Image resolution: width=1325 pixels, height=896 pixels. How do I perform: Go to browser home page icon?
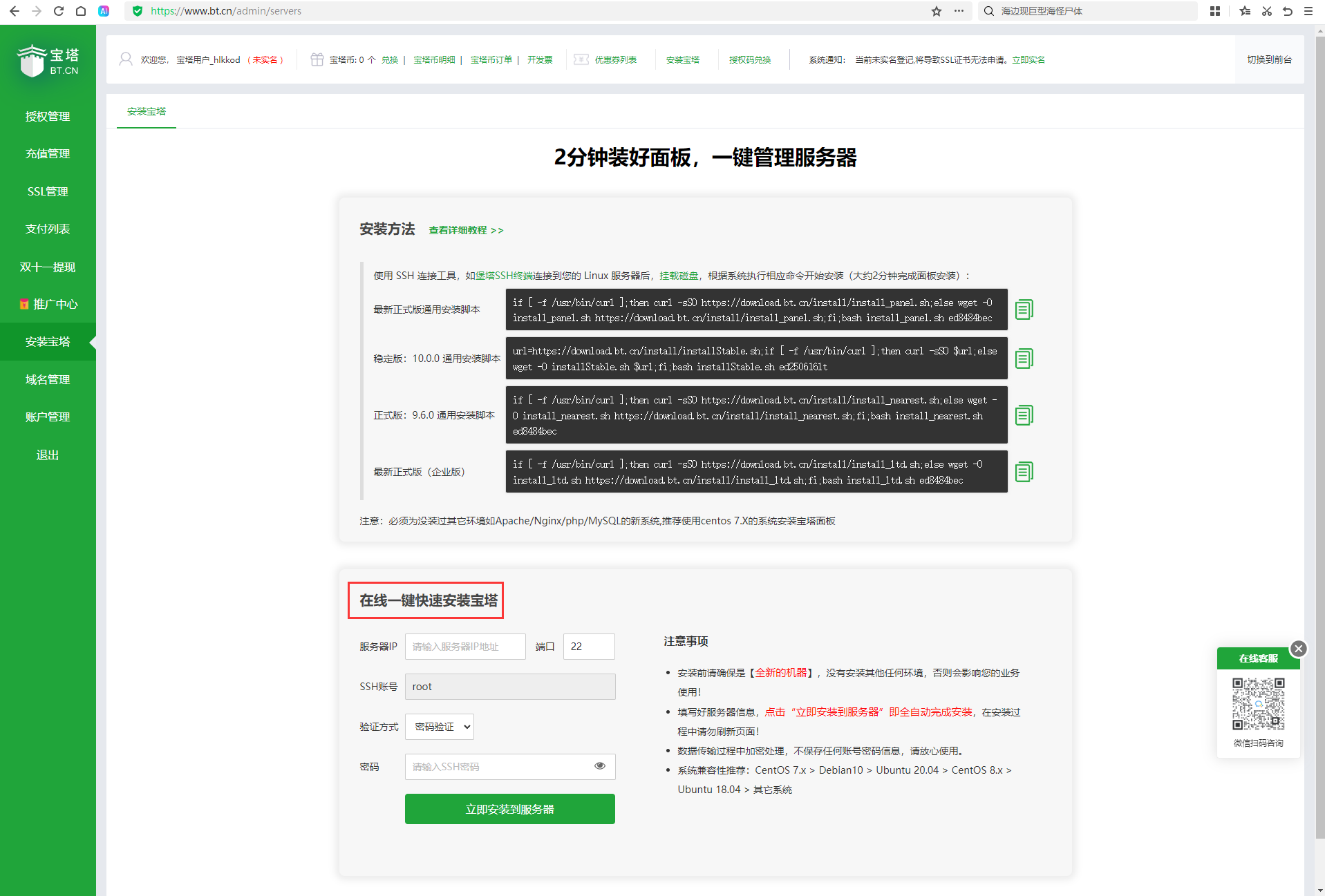81,11
